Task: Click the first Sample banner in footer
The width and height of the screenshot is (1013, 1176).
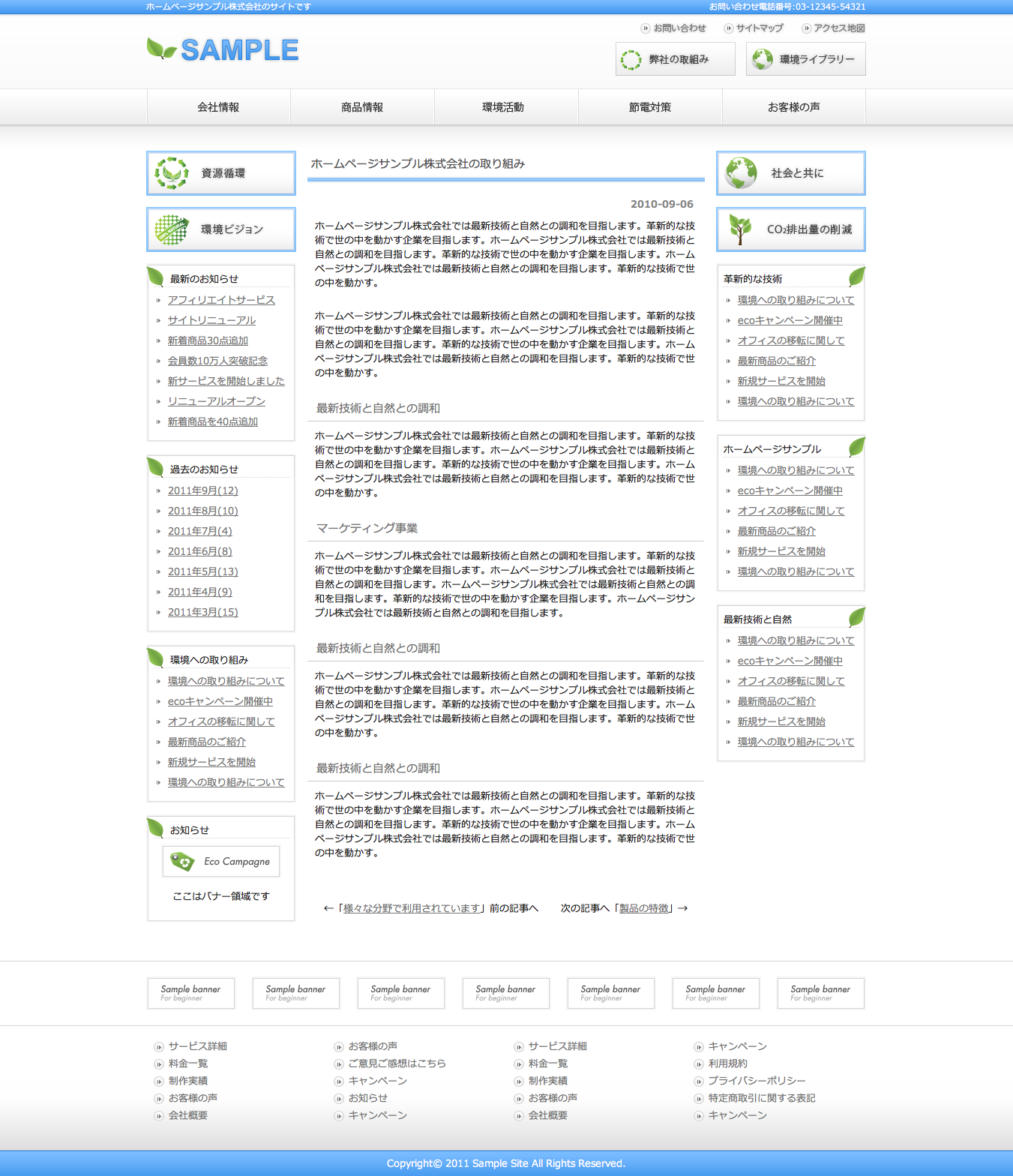Action: (x=191, y=993)
